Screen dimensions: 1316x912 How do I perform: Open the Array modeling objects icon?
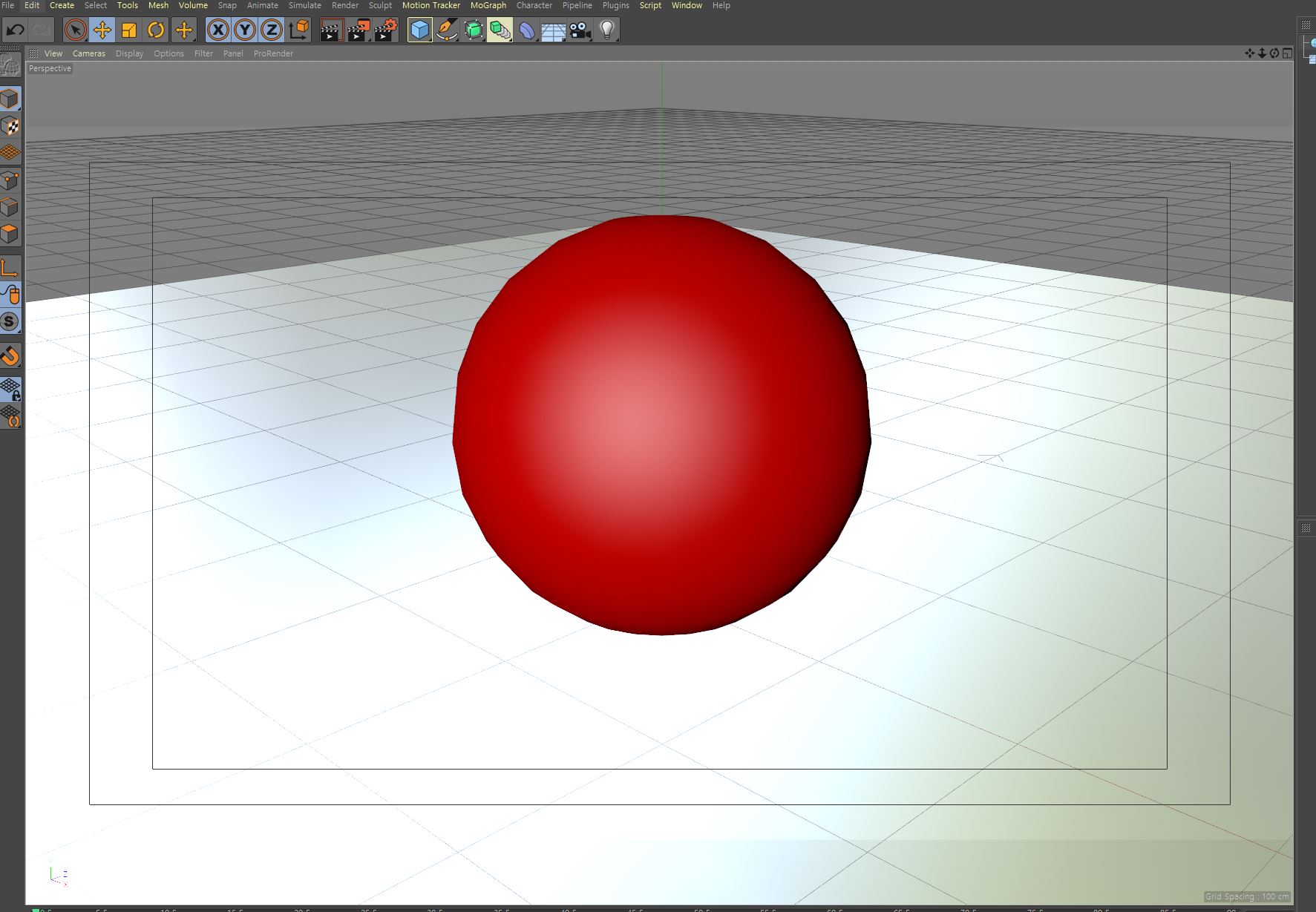pos(500,30)
